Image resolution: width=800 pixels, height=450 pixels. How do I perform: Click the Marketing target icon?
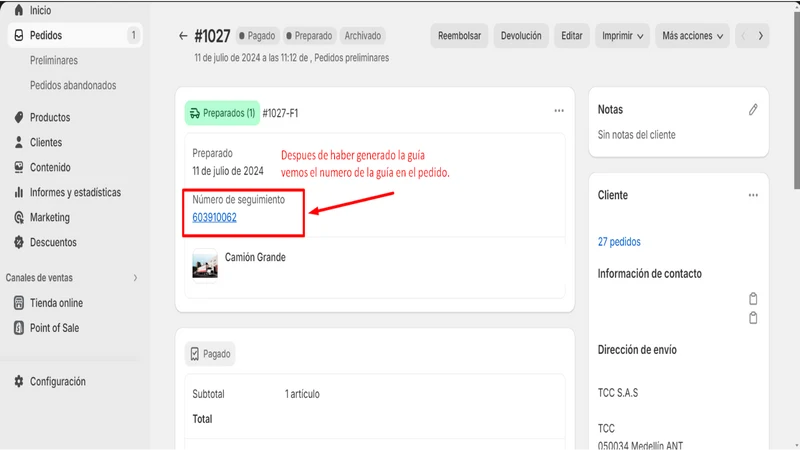tap(19, 217)
